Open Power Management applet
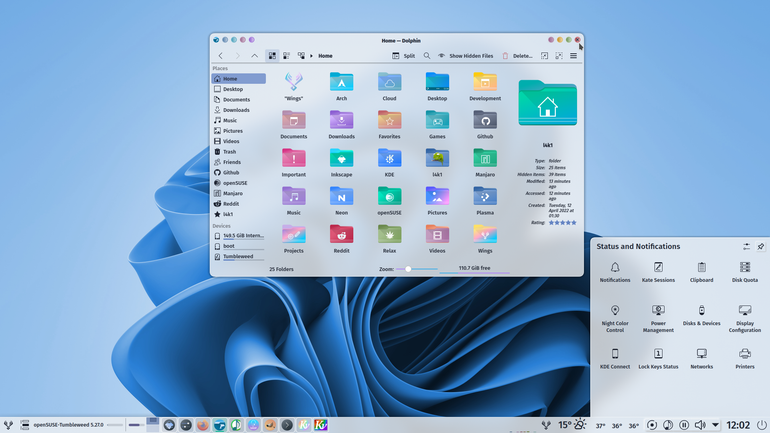The width and height of the screenshot is (770, 433). [x=658, y=319]
